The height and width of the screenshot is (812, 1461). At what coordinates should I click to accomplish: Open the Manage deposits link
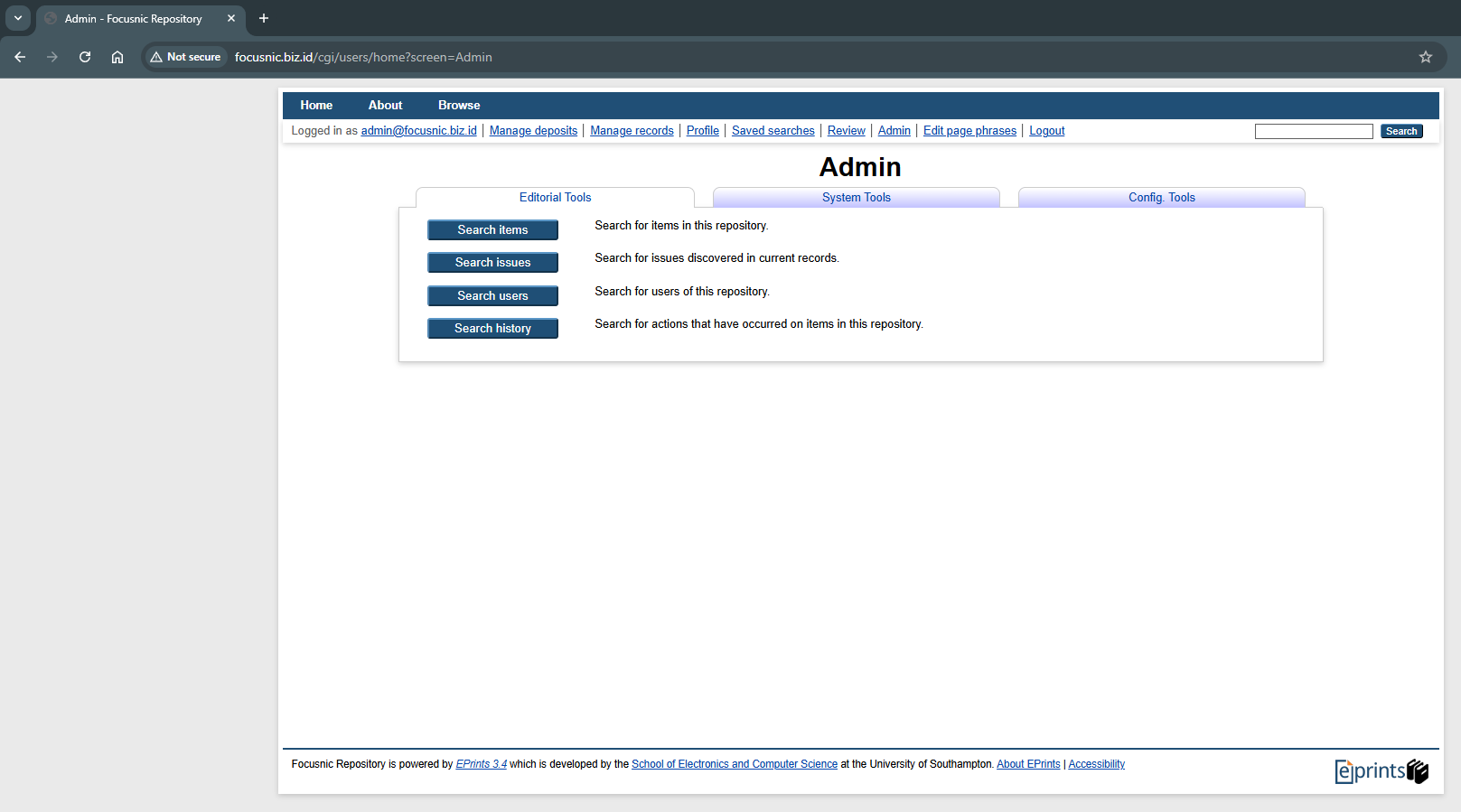tap(533, 131)
